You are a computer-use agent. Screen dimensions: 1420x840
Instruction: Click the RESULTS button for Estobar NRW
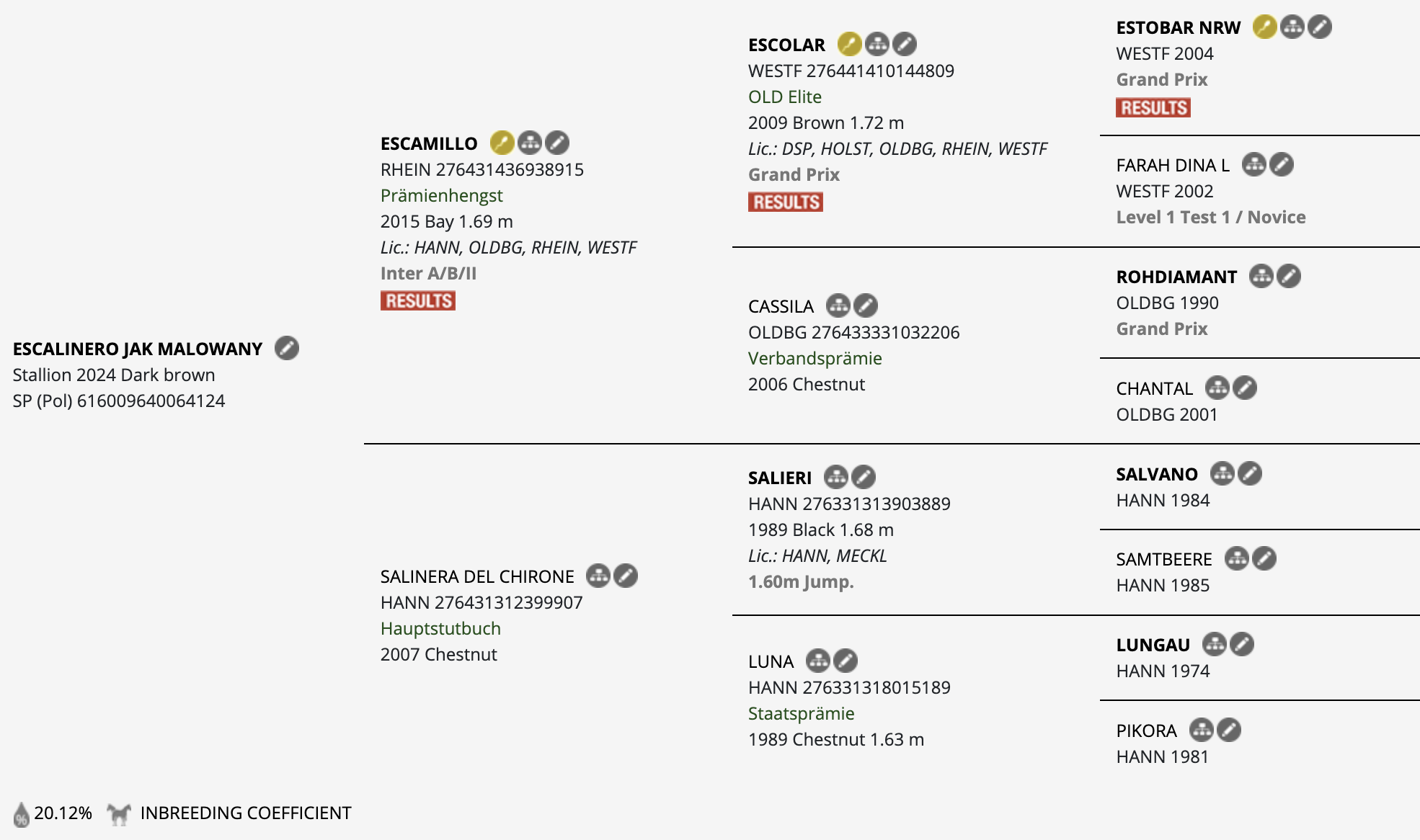[1153, 108]
